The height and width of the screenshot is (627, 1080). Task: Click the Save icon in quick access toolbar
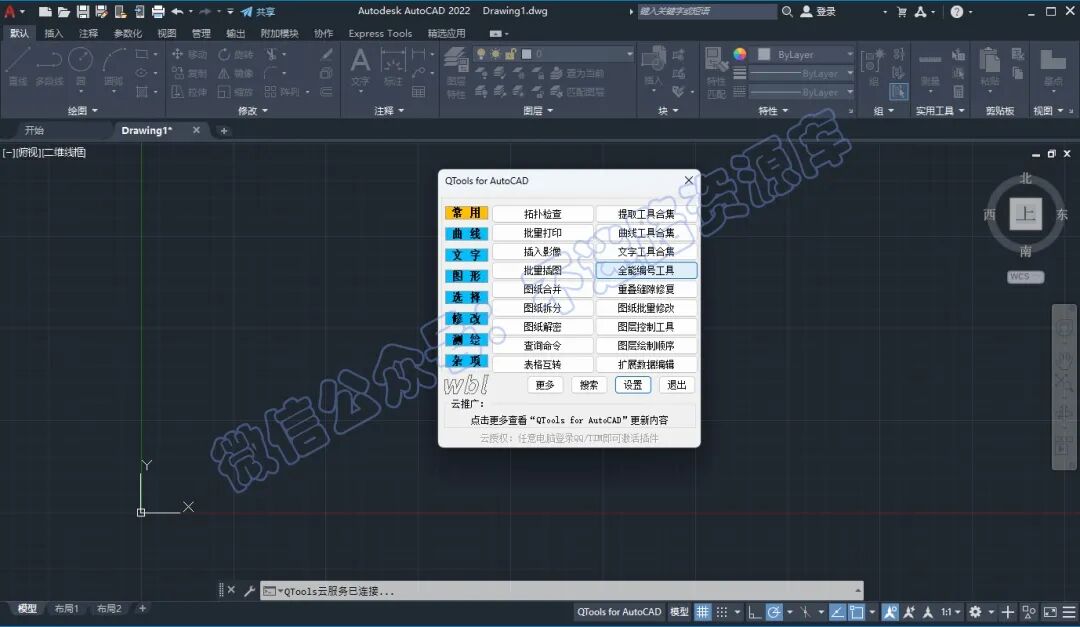(83, 12)
